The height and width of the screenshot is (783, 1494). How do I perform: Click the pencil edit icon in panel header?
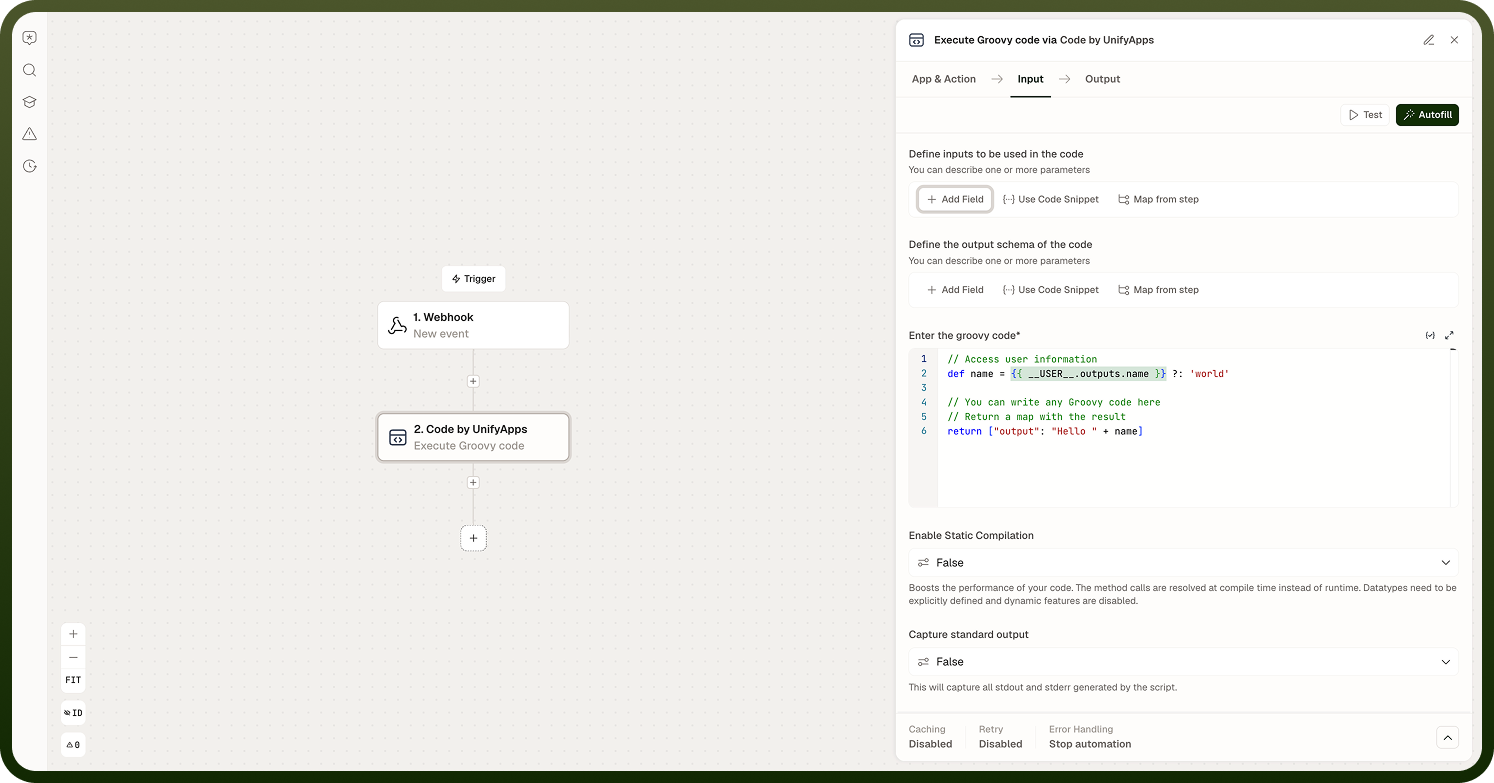click(1429, 40)
